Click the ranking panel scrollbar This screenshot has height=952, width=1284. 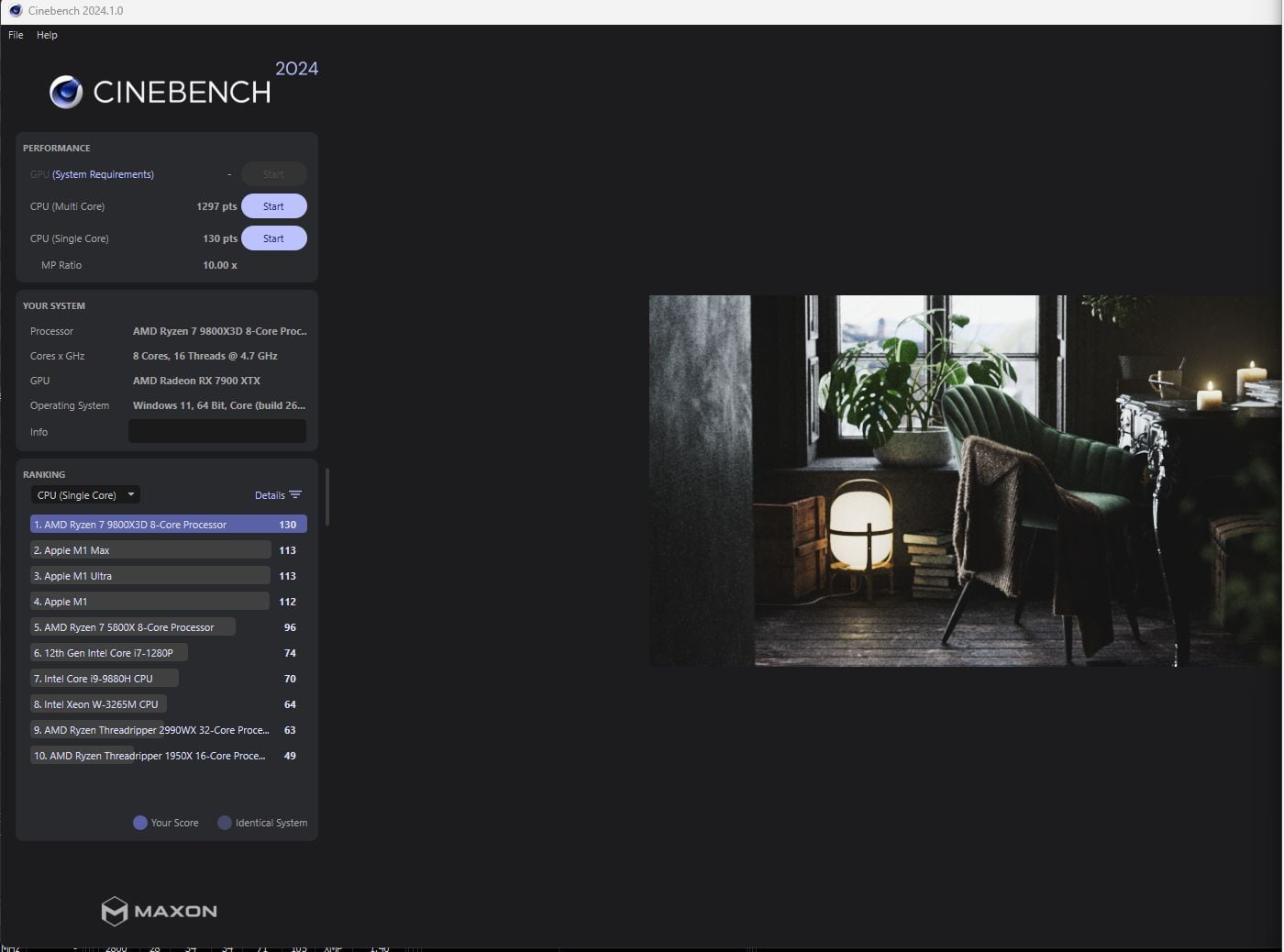[x=327, y=496]
